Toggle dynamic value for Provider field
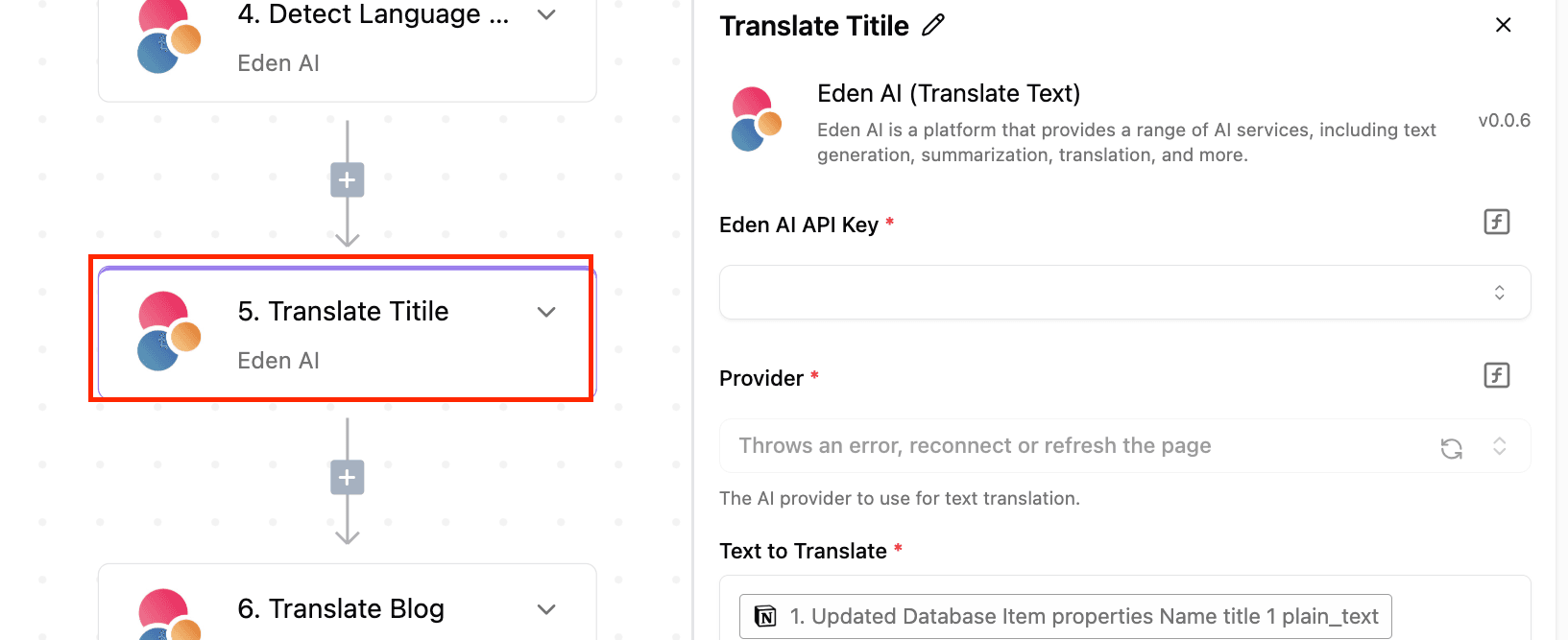This screenshot has height=640, width=1568. click(x=1496, y=376)
